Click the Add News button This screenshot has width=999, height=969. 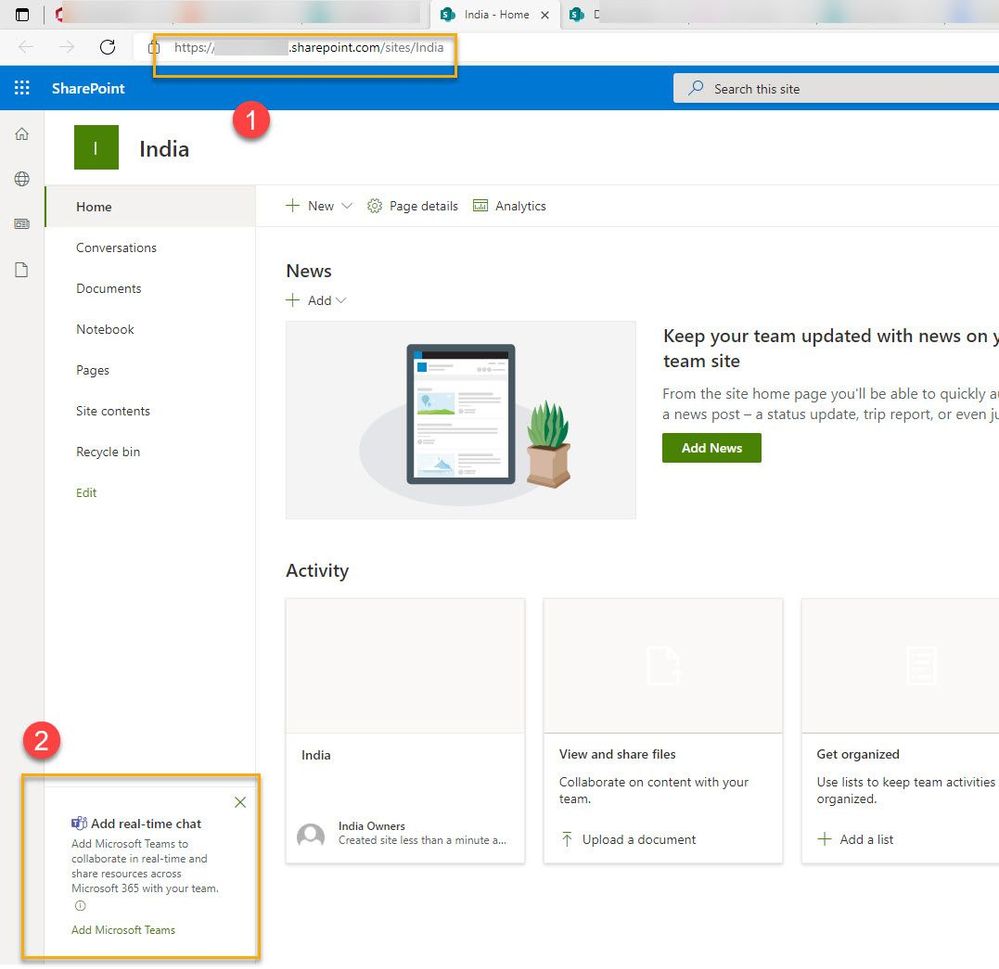(x=711, y=448)
